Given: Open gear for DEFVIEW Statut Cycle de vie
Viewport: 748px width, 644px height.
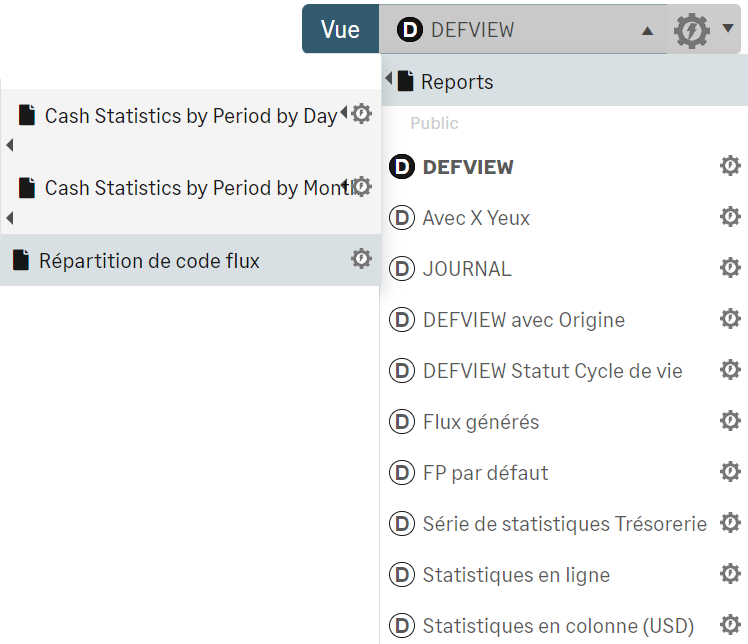Looking at the screenshot, I should tap(730, 370).
